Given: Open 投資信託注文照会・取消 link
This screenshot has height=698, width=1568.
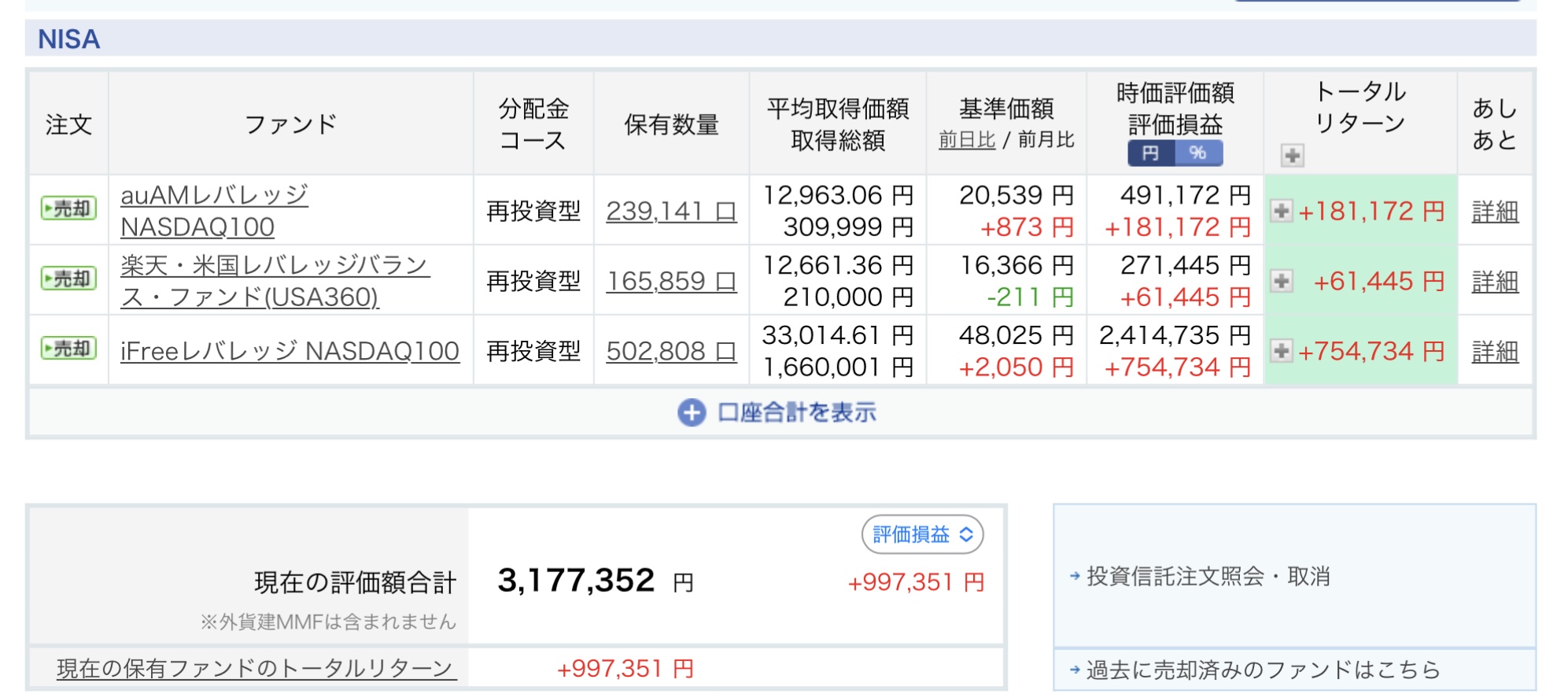Looking at the screenshot, I should pyautogui.click(x=1208, y=577).
